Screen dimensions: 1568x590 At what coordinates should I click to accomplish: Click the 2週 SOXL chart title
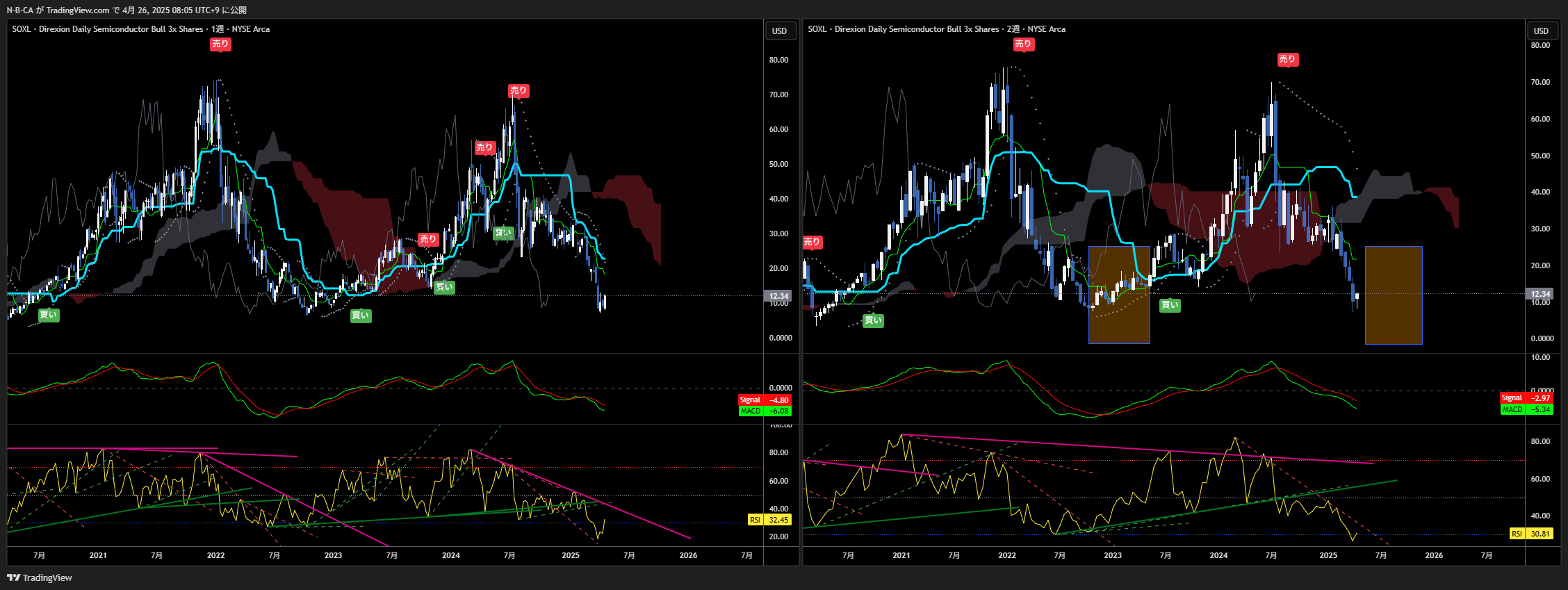tap(936, 29)
